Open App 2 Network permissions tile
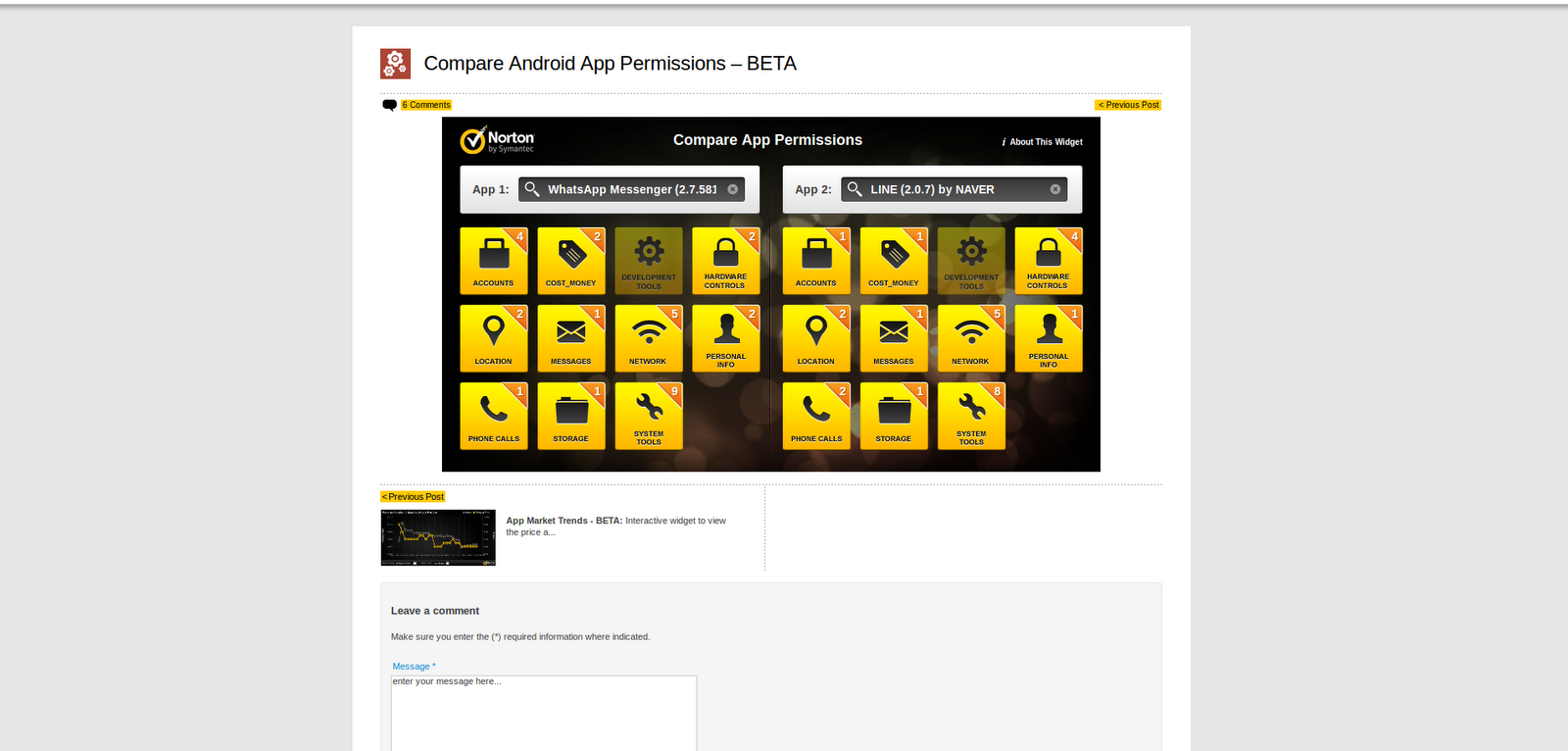Screen dimensions: 1568x751 point(971,338)
